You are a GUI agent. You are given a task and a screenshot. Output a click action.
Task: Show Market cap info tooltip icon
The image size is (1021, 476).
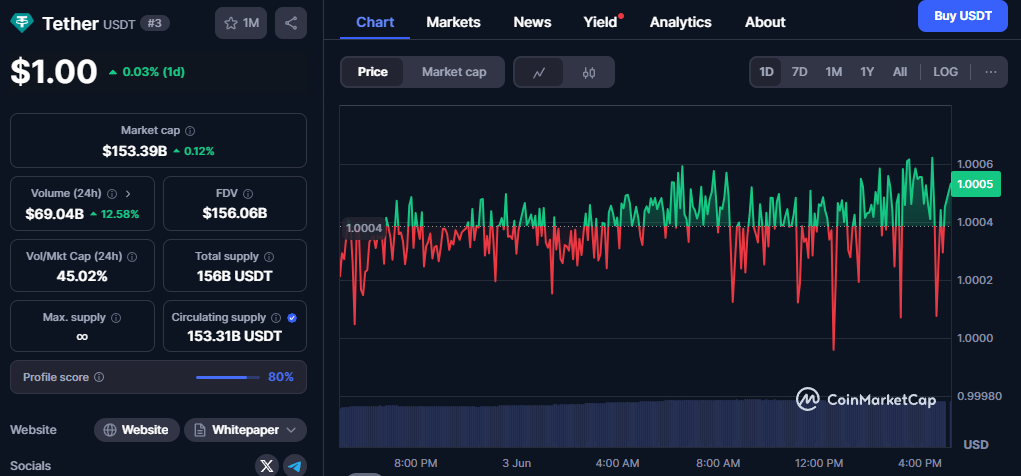190,131
